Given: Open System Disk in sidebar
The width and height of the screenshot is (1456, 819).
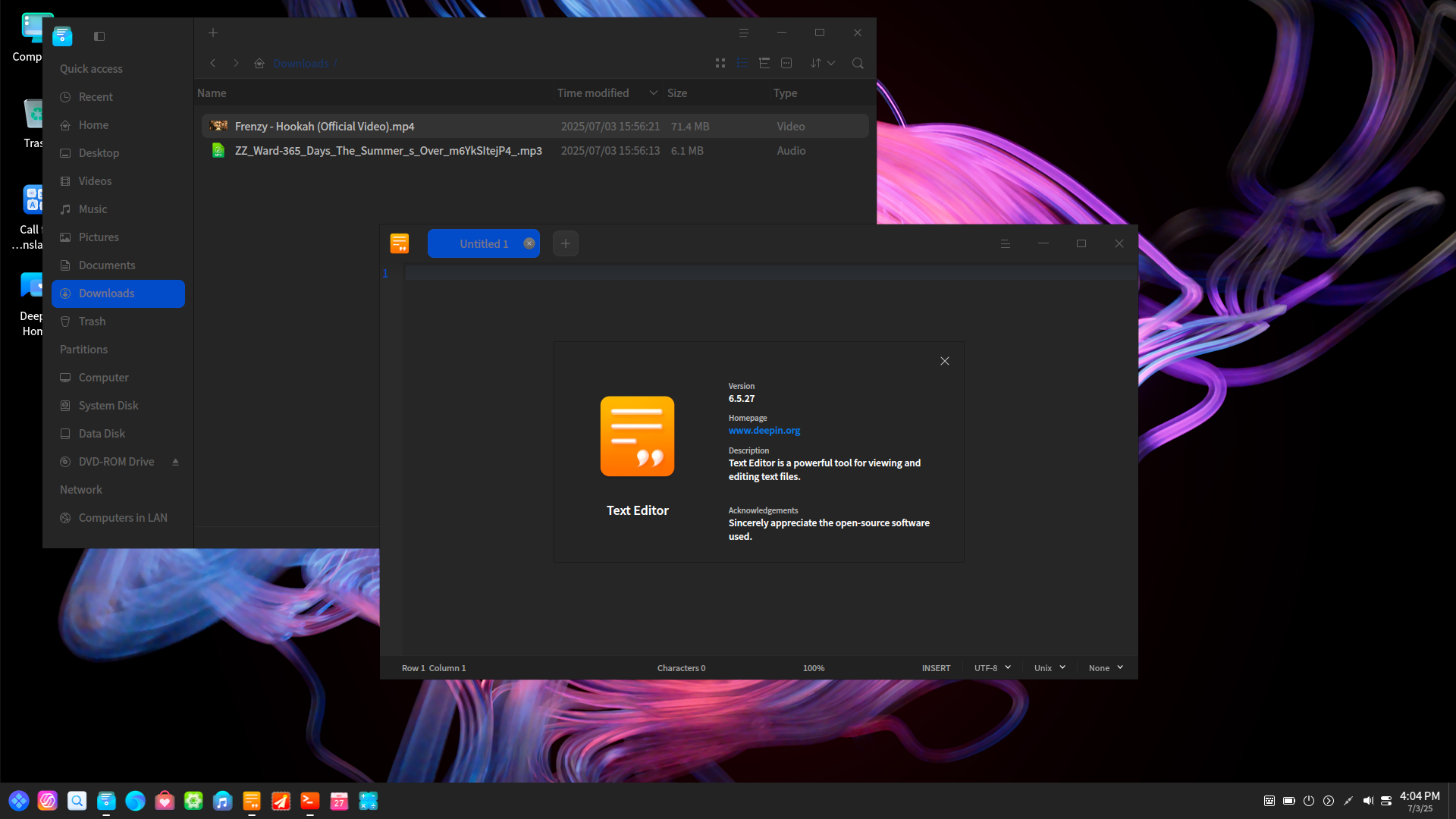Looking at the screenshot, I should [x=118, y=406].
